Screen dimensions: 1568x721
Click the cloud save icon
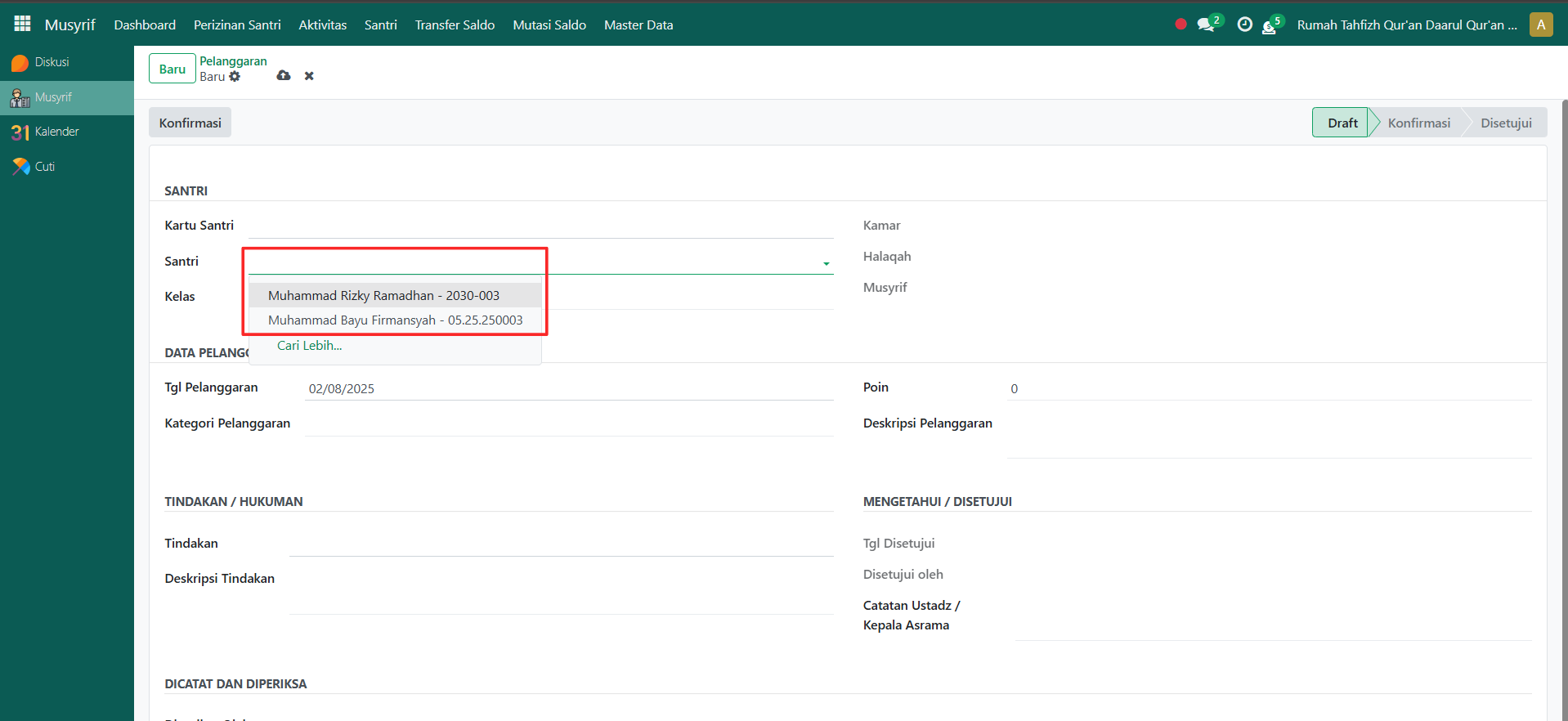[284, 76]
